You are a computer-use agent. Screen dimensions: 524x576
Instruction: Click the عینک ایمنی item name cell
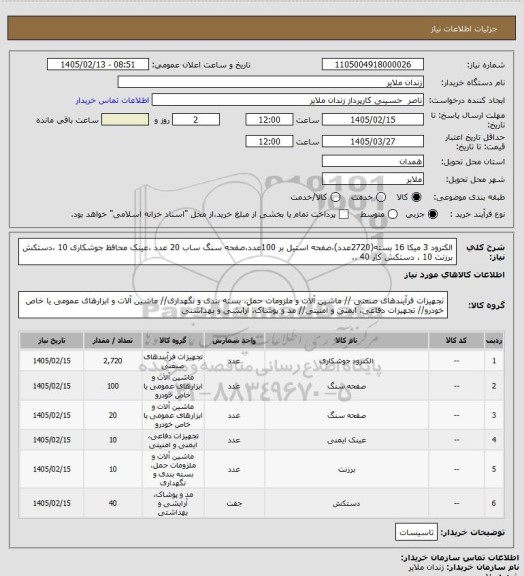(346, 440)
